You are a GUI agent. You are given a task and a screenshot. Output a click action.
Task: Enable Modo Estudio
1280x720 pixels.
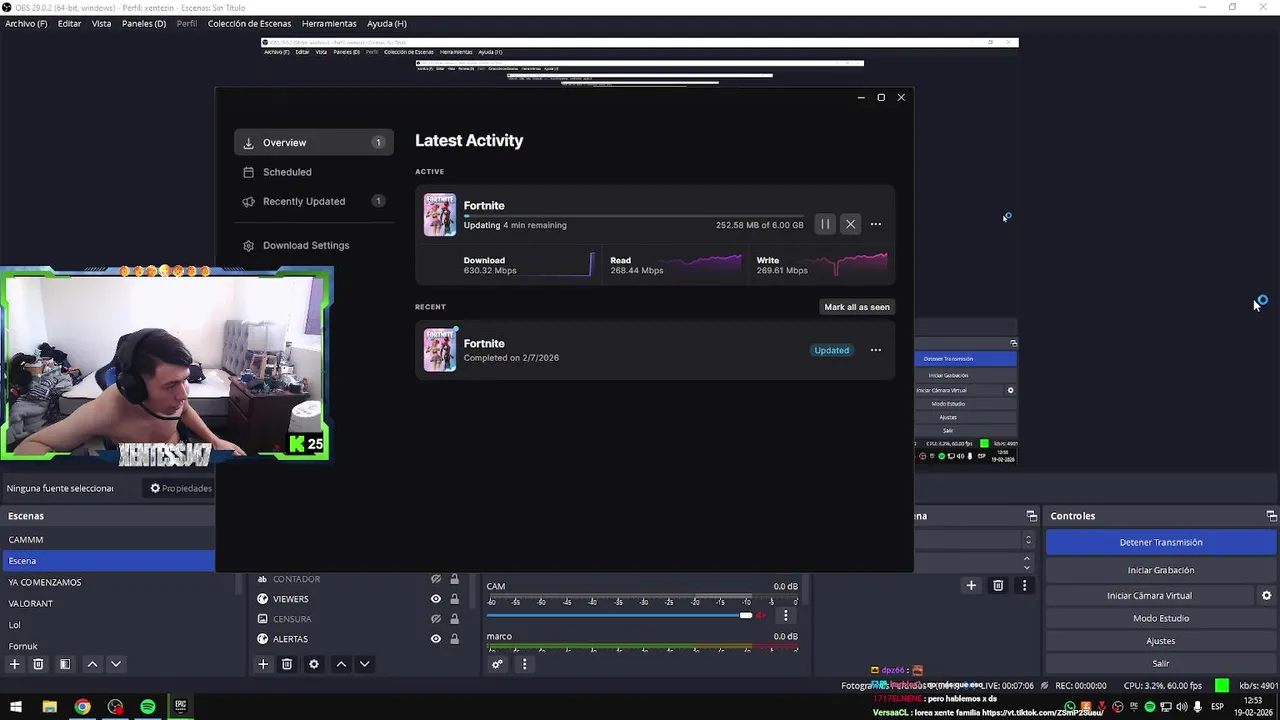click(1160, 618)
